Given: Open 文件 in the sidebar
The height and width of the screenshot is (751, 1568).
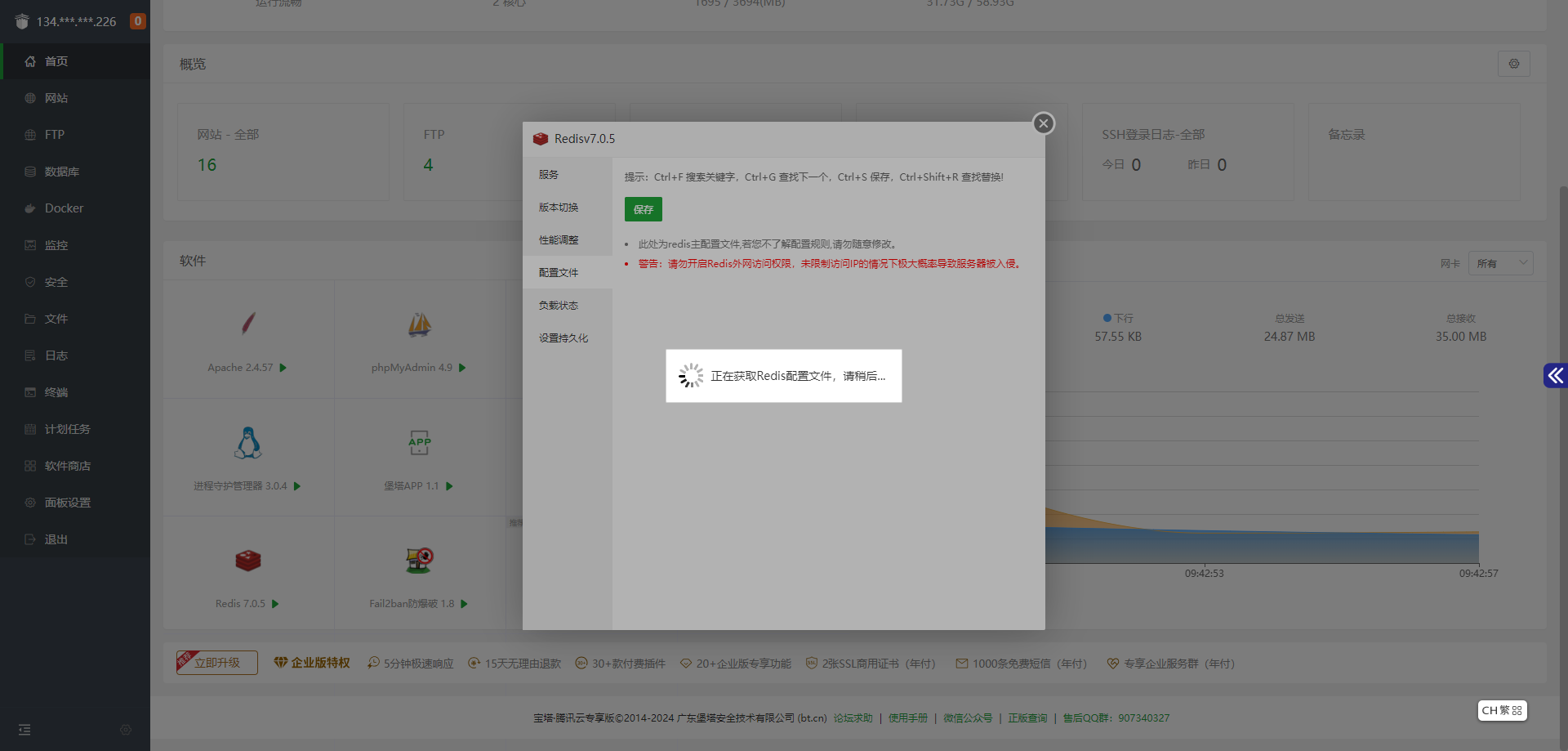Looking at the screenshot, I should point(75,319).
